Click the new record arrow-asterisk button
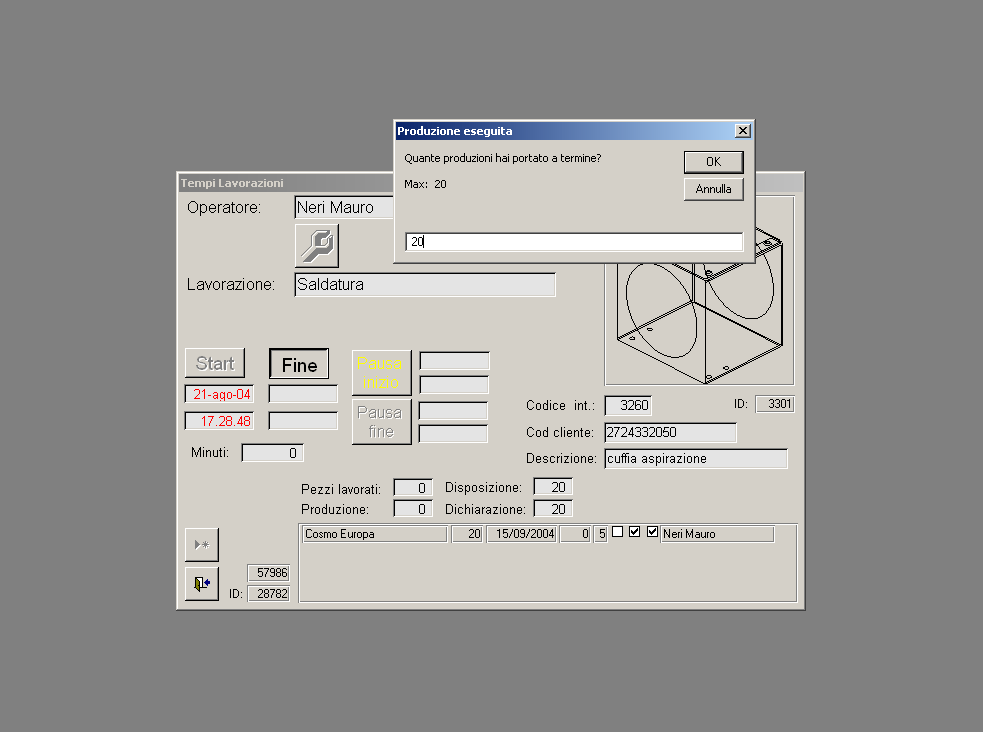 click(202, 545)
